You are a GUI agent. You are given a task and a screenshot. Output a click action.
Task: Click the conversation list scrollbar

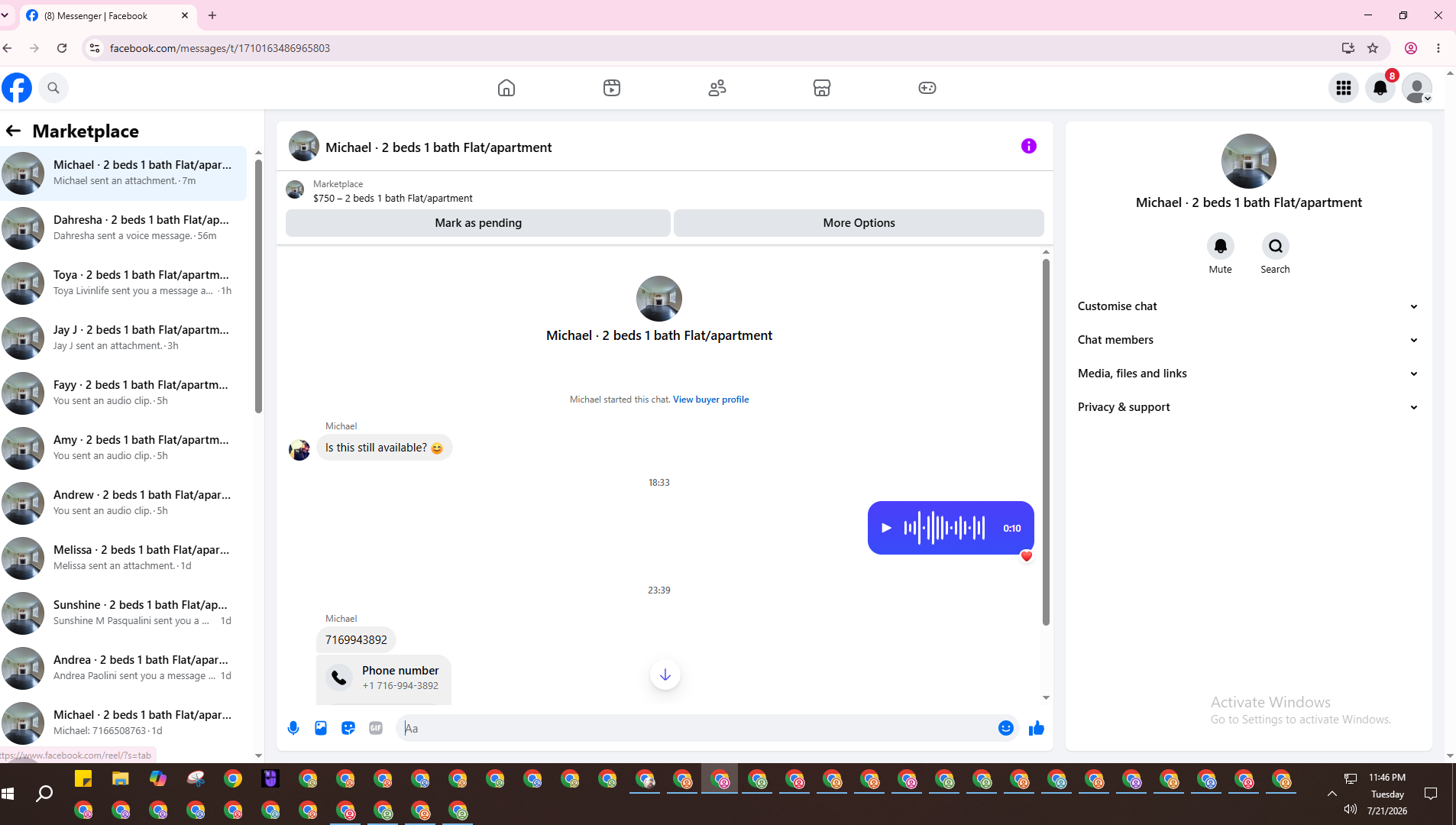(258, 286)
